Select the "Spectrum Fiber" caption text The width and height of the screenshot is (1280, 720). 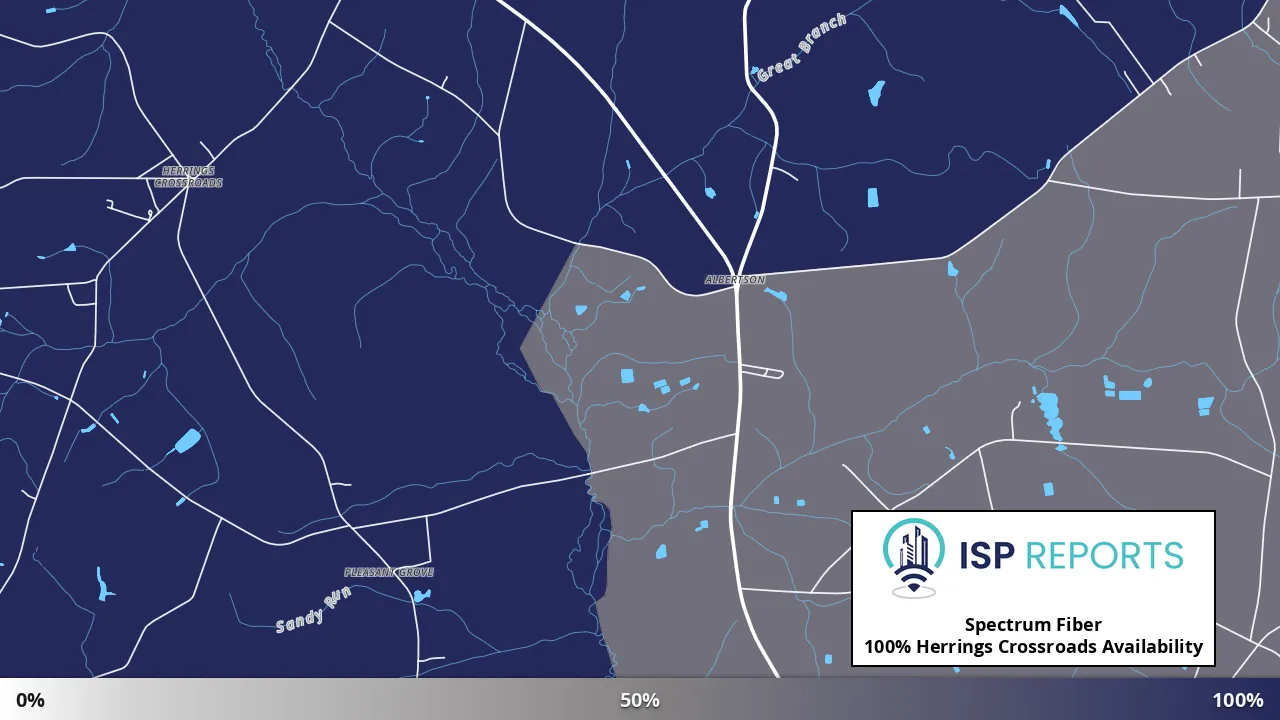coord(1033,625)
